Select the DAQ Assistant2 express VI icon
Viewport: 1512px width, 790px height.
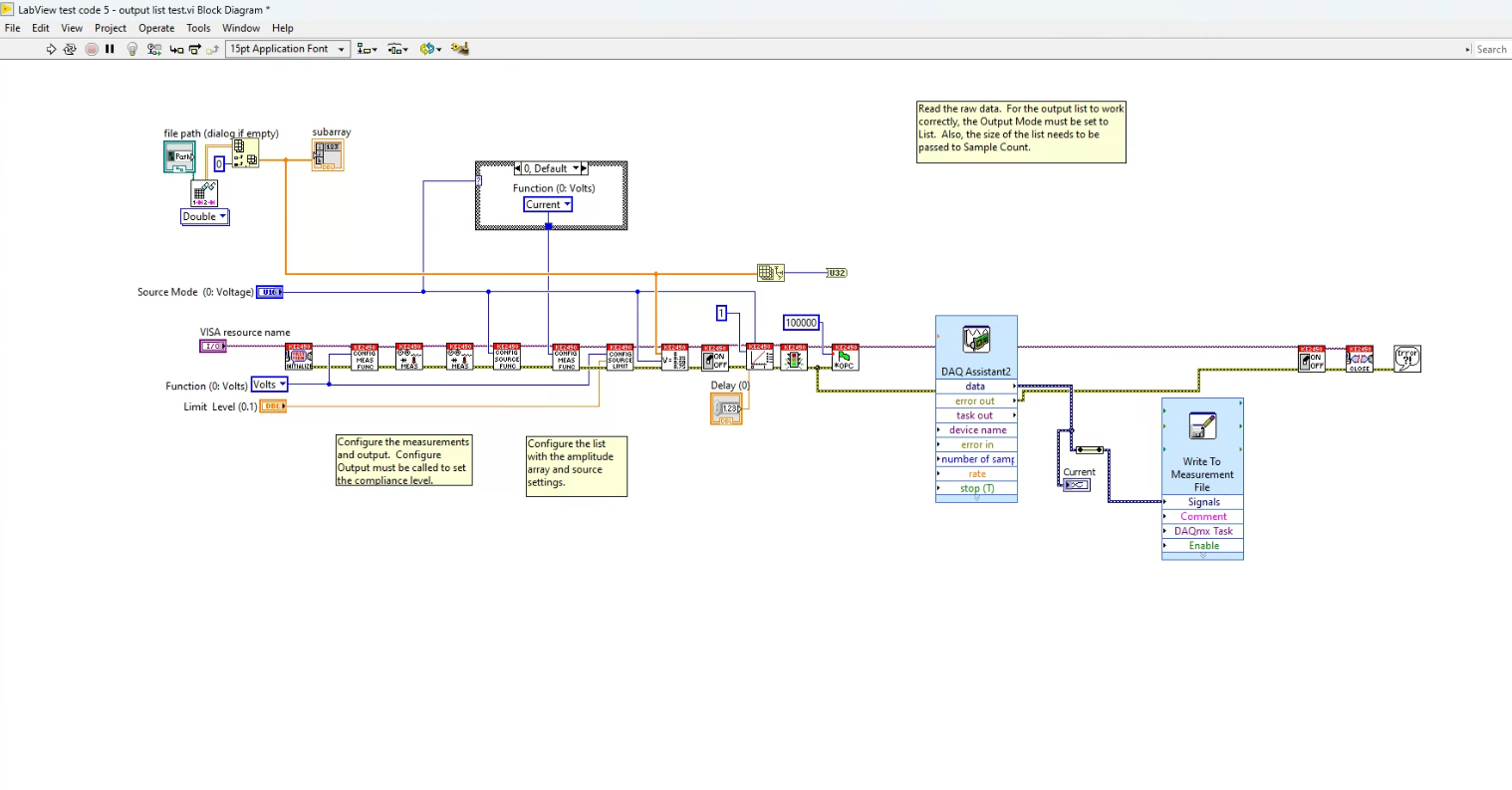tap(976, 340)
